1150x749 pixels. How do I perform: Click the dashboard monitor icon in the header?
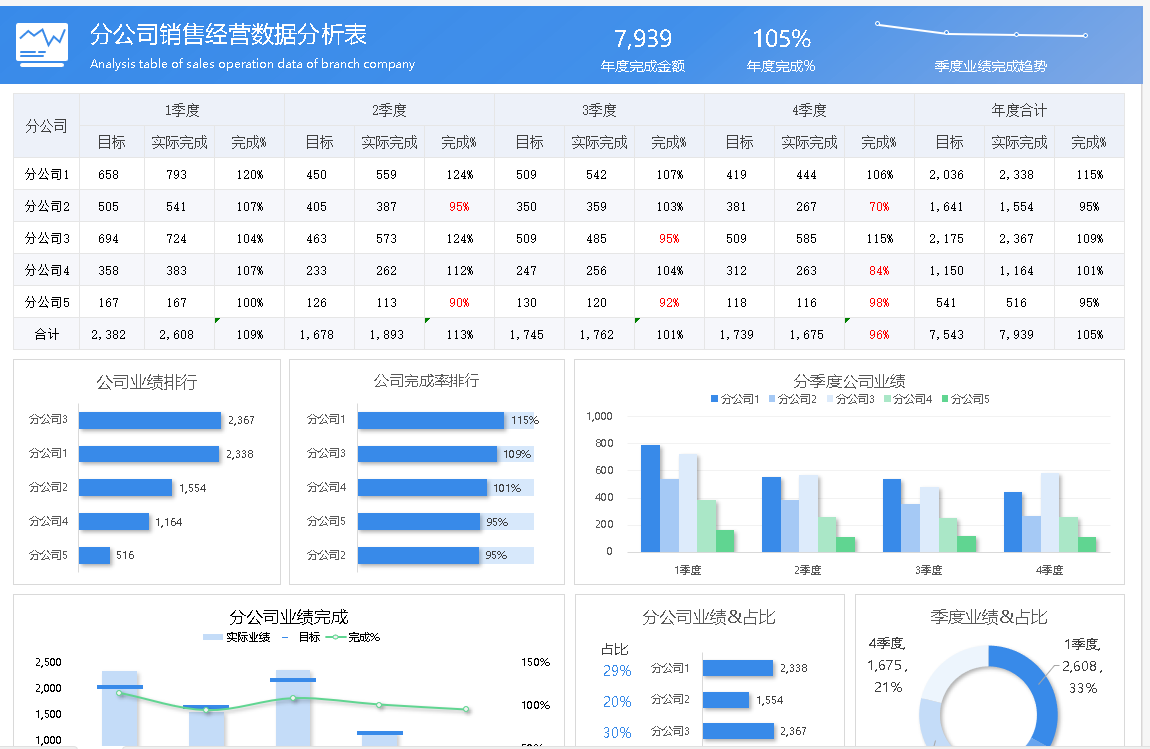[42, 44]
